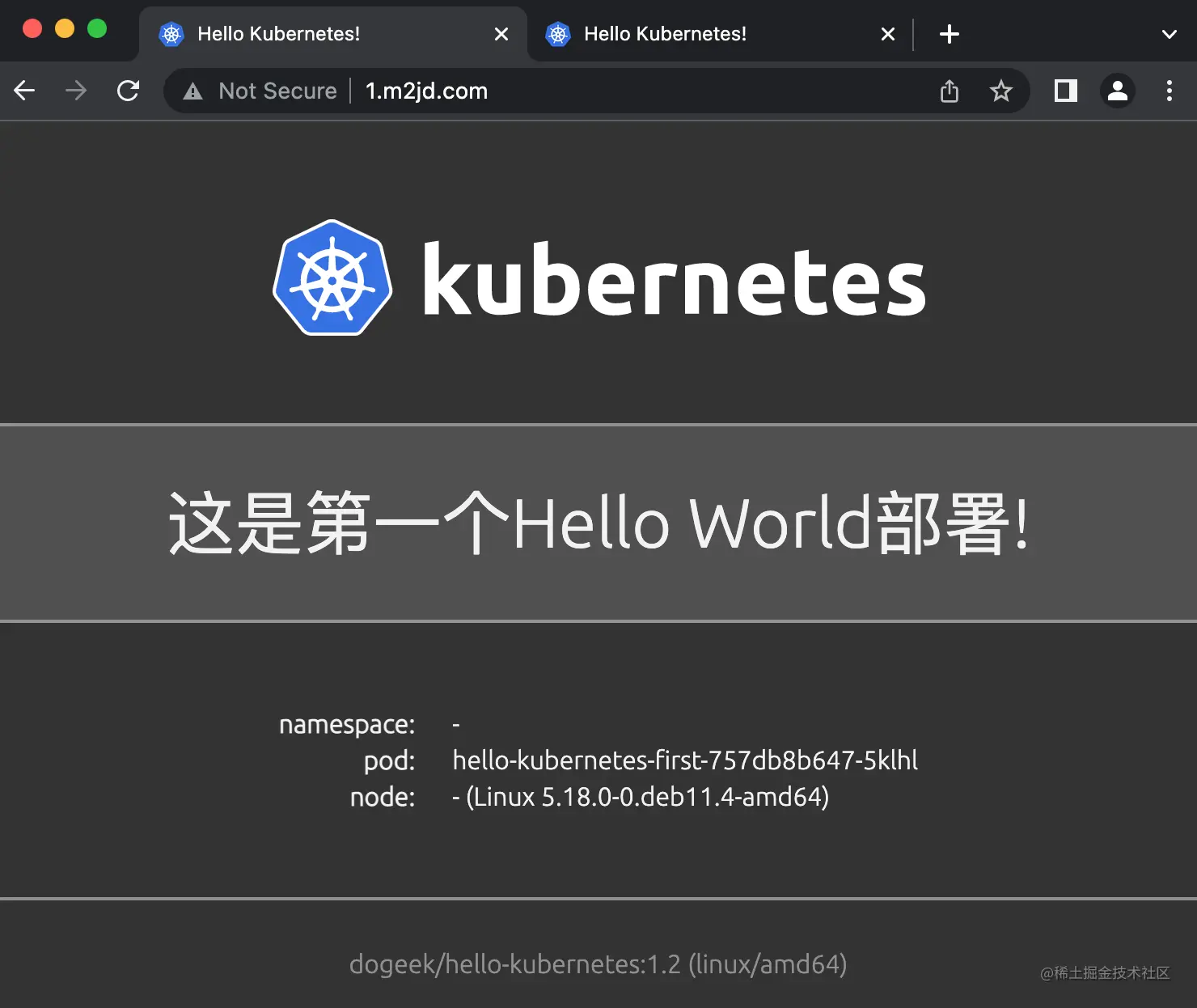Click the node: label
1197x1008 pixels.
tap(383, 798)
